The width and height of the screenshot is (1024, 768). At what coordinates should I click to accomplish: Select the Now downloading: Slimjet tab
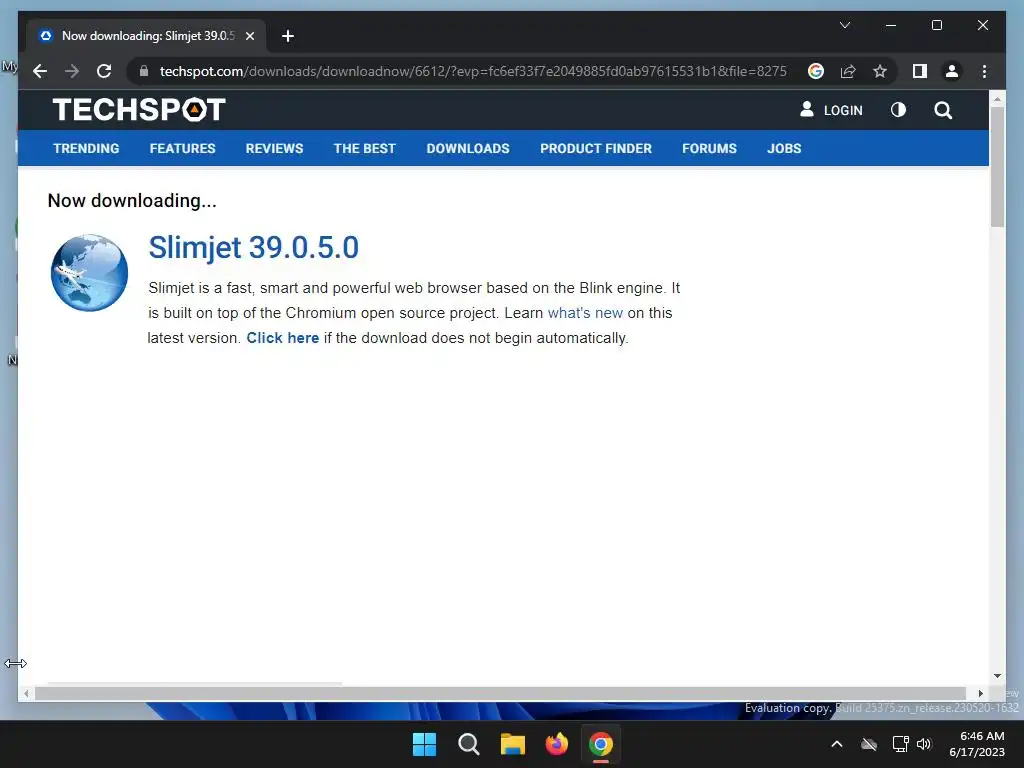coord(147,36)
